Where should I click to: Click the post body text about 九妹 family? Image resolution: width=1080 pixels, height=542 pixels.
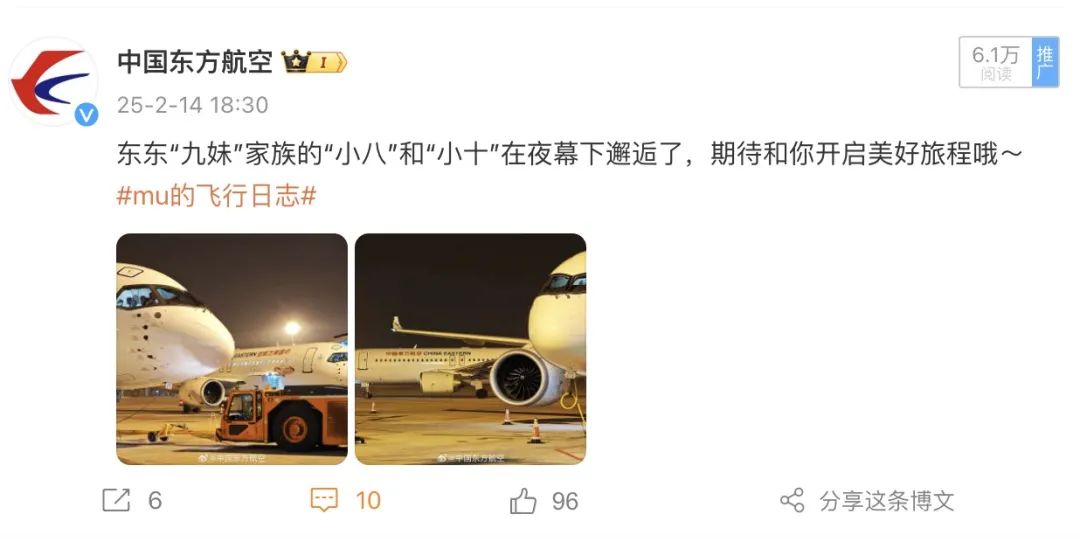coord(569,155)
